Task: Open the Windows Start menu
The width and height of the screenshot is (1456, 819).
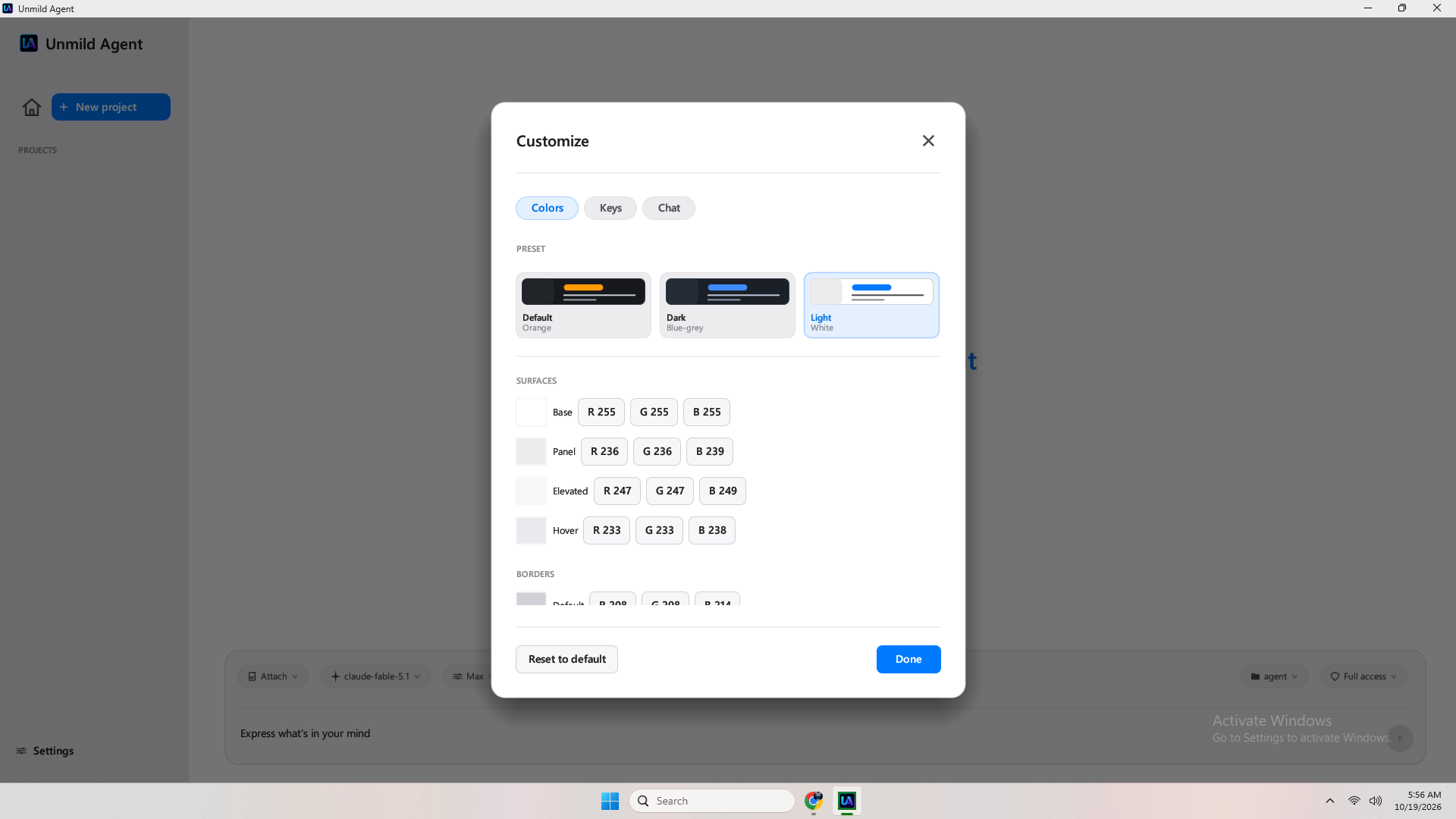Action: click(x=610, y=801)
